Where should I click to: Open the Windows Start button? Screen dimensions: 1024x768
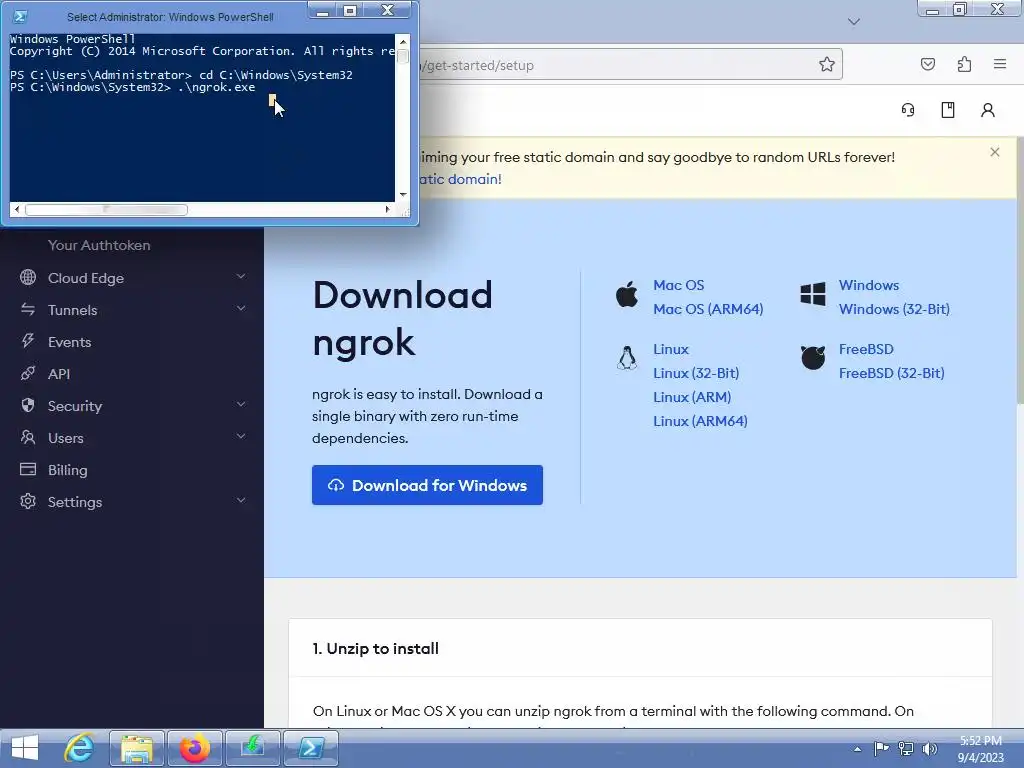pos(25,748)
